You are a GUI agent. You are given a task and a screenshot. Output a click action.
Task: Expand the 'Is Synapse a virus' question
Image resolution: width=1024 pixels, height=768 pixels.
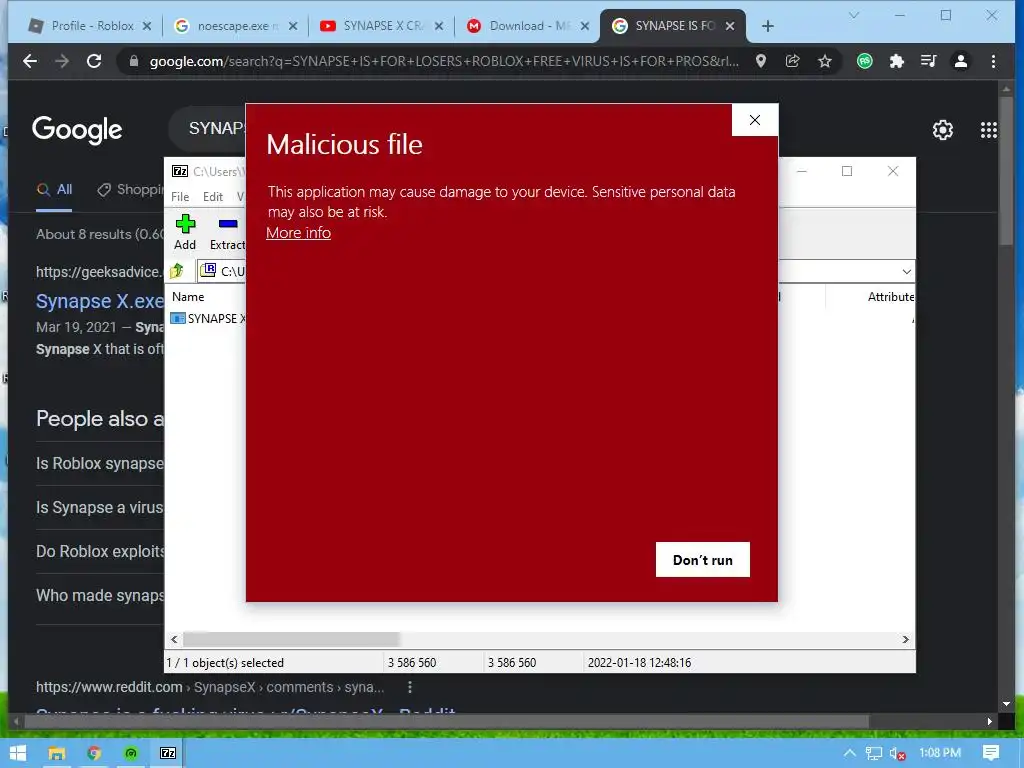tap(100, 507)
